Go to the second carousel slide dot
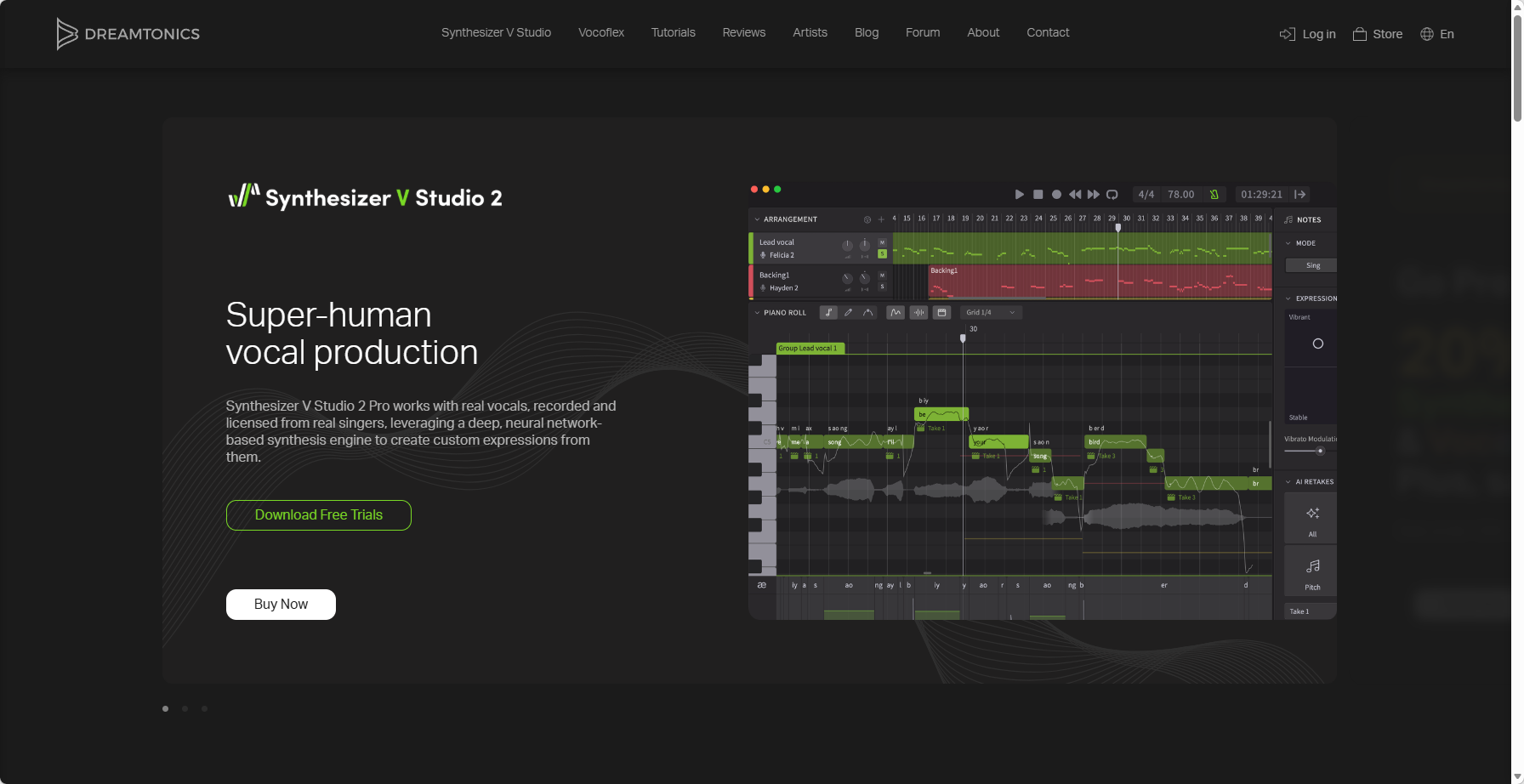The height and width of the screenshot is (784, 1524). pos(185,708)
